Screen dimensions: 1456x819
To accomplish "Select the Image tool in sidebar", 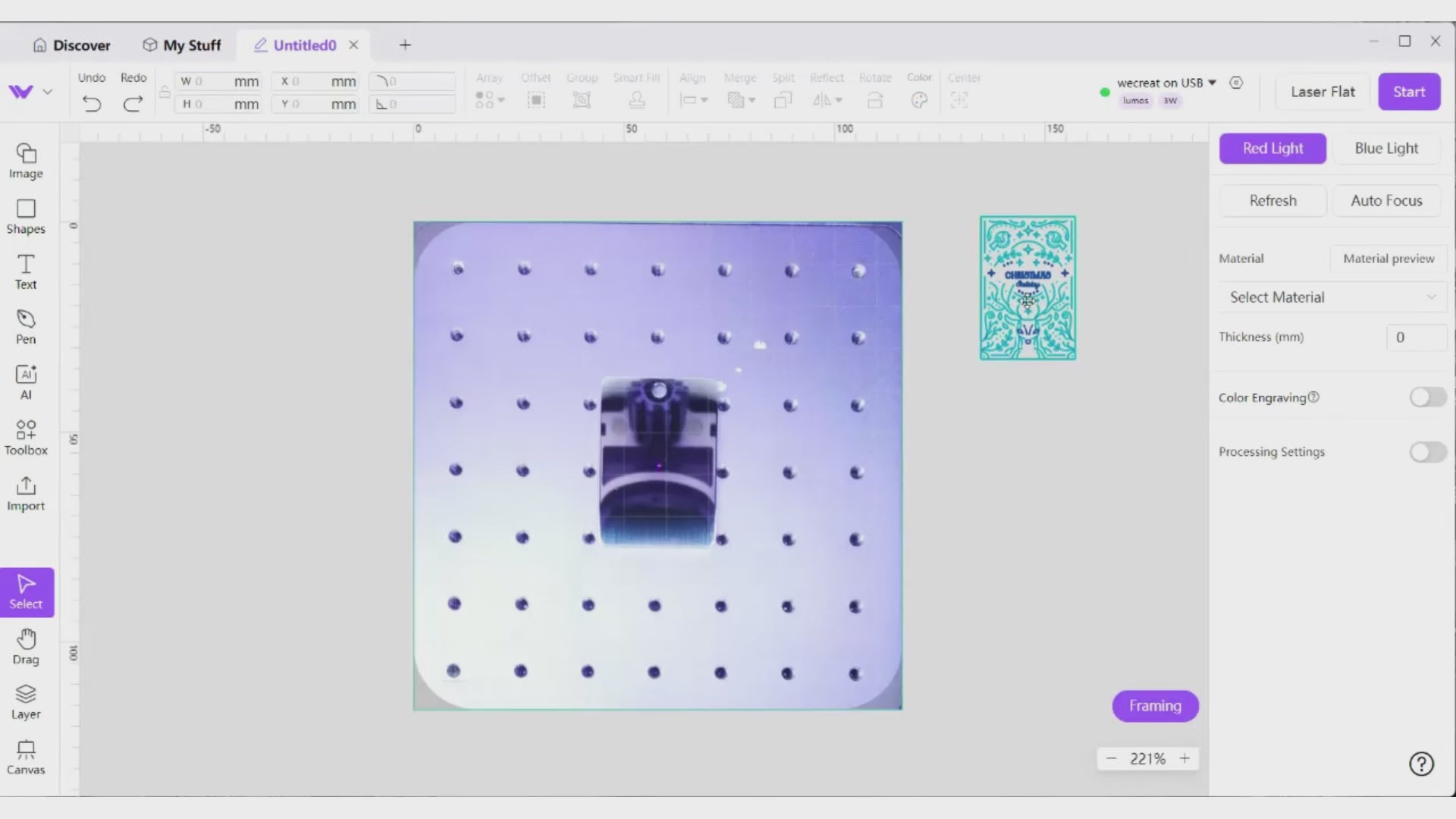I will point(26,162).
